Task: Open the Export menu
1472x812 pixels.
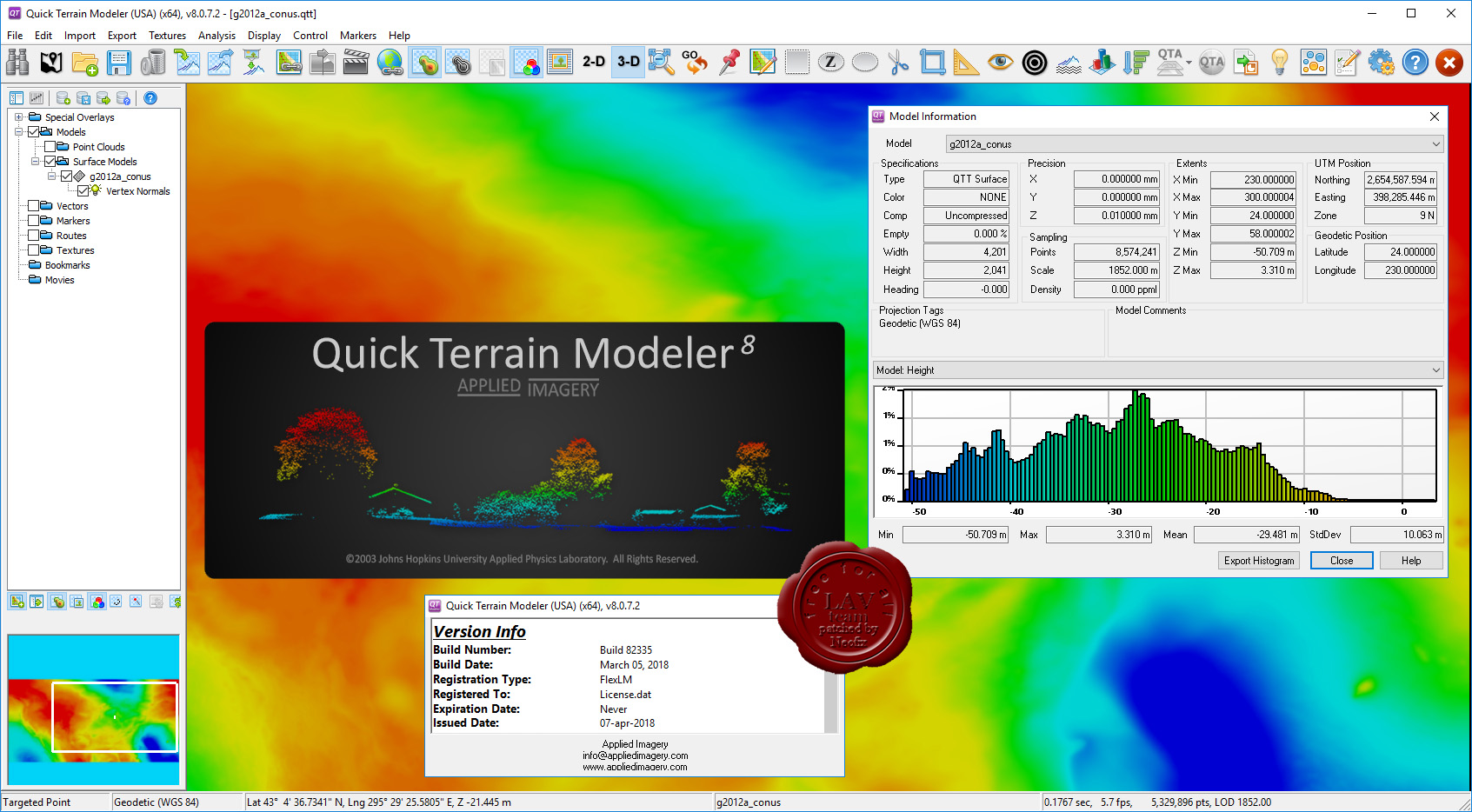Action: coord(122,36)
